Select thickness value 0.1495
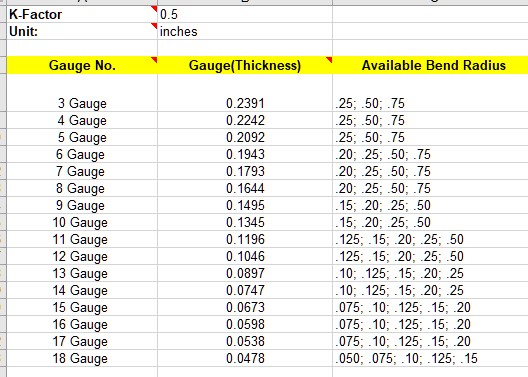This screenshot has height=377, width=528. pos(245,205)
